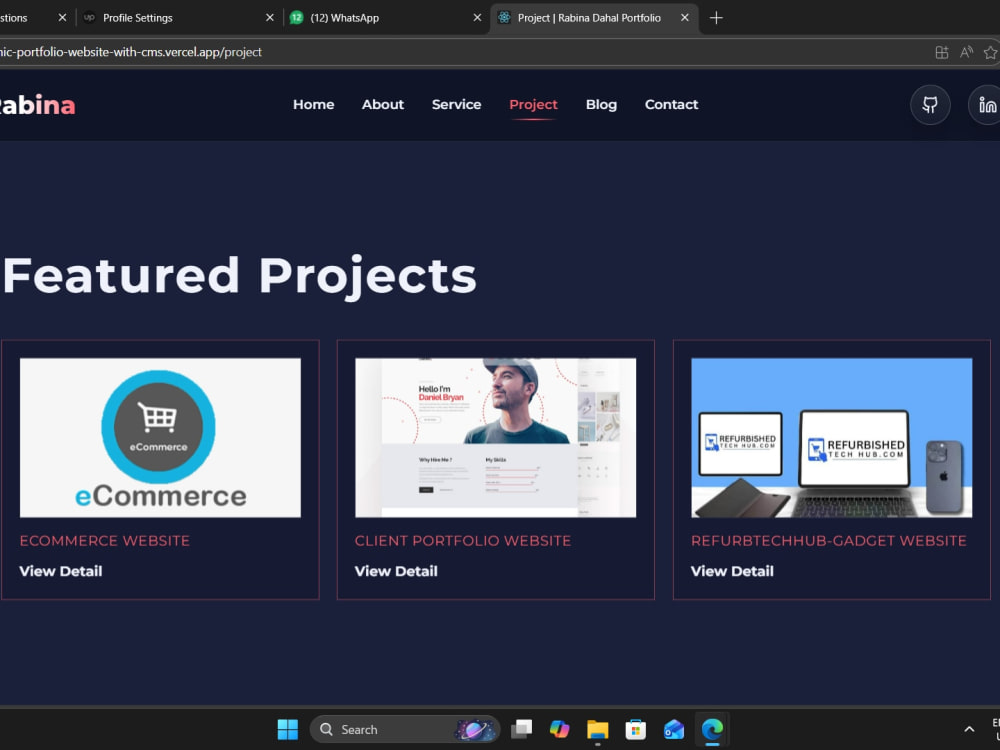Launch Copilot from the taskbar

[559, 729]
